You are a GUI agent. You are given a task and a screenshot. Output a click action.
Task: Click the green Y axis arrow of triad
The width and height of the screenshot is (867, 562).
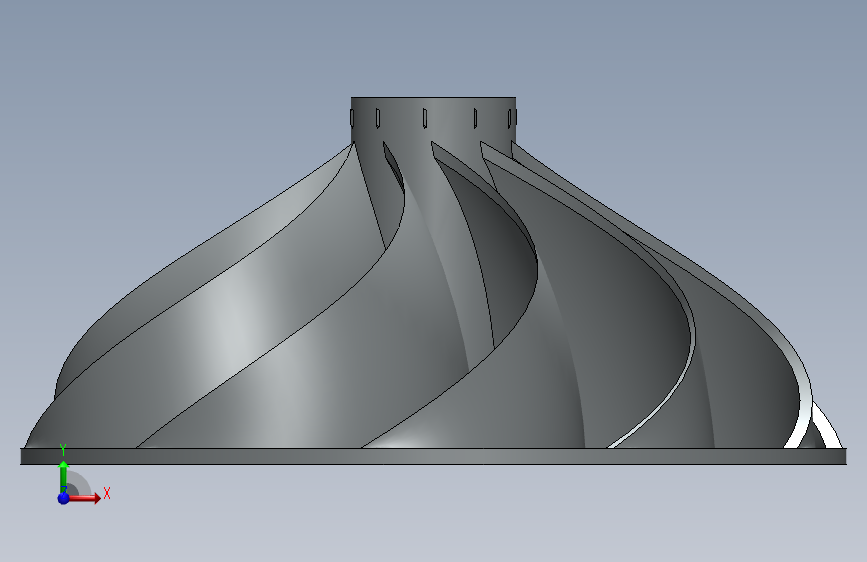coord(63,477)
